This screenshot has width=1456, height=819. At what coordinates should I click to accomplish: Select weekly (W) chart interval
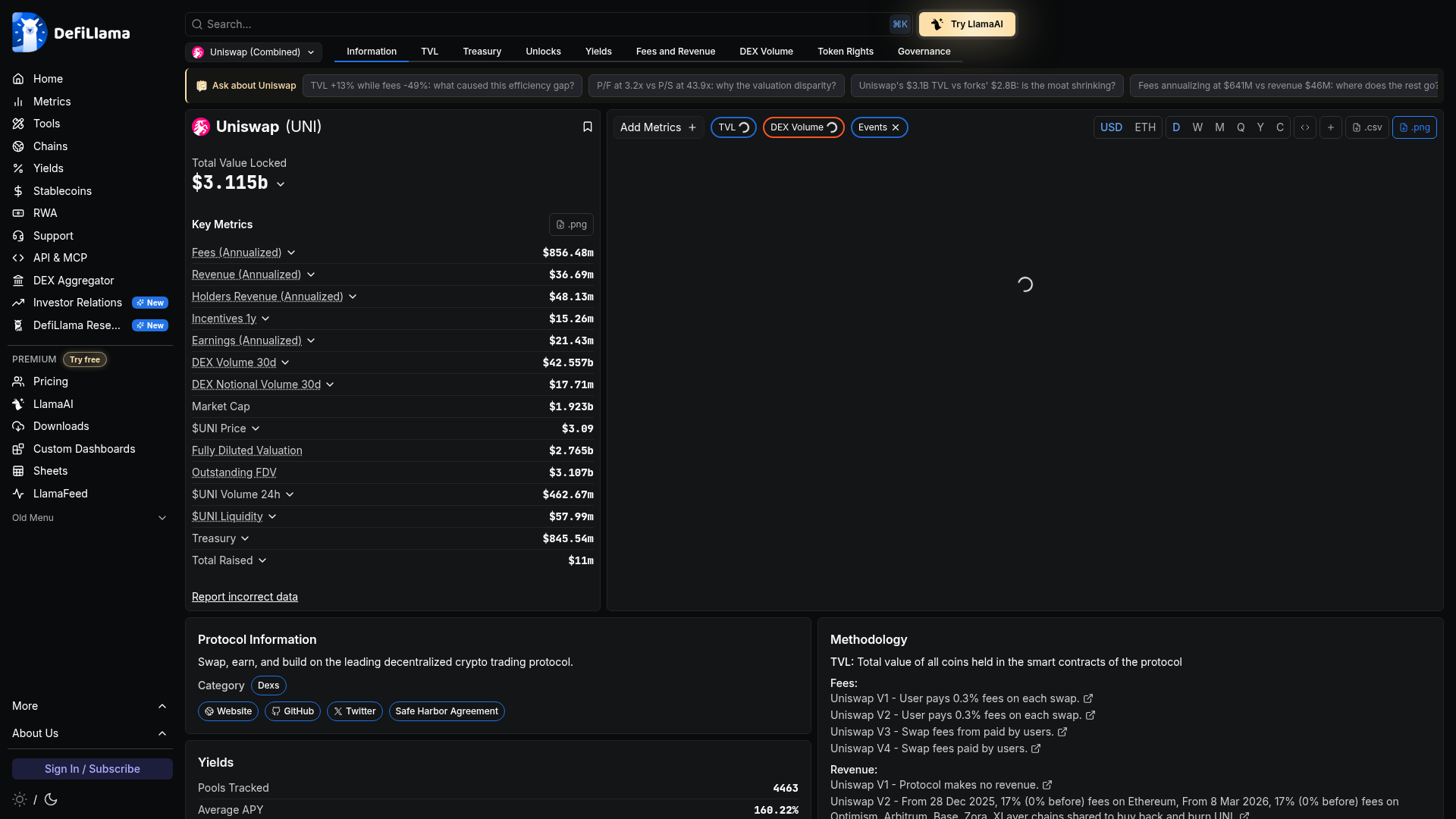(x=1197, y=127)
